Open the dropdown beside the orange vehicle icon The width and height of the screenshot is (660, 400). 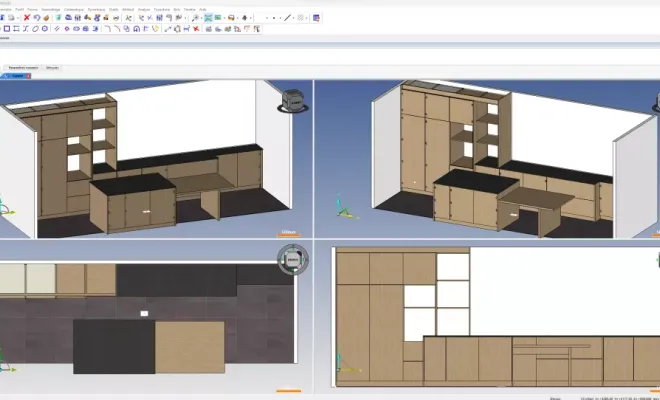(237, 18)
